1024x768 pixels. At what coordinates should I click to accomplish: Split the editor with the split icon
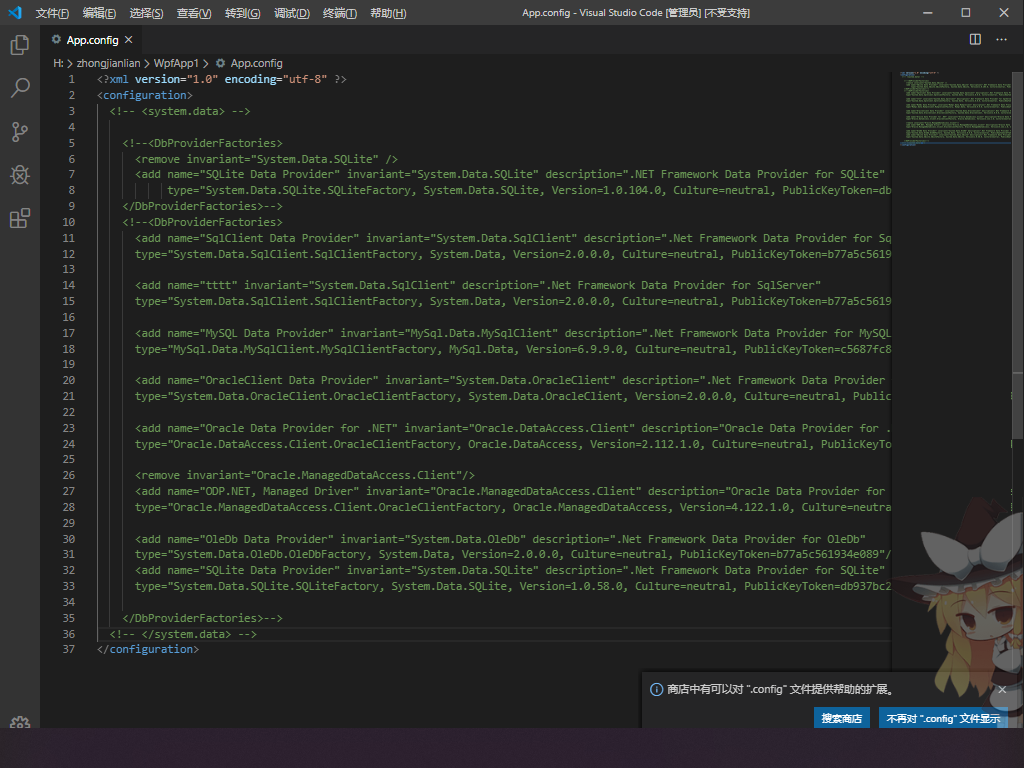tap(973, 37)
